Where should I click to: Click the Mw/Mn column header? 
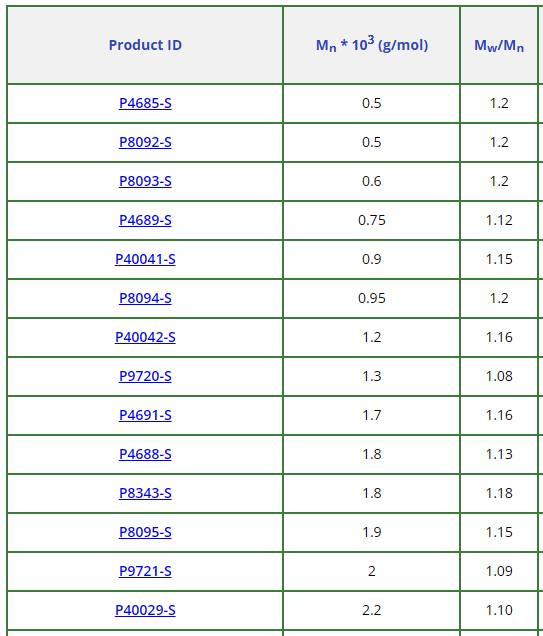pos(499,45)
